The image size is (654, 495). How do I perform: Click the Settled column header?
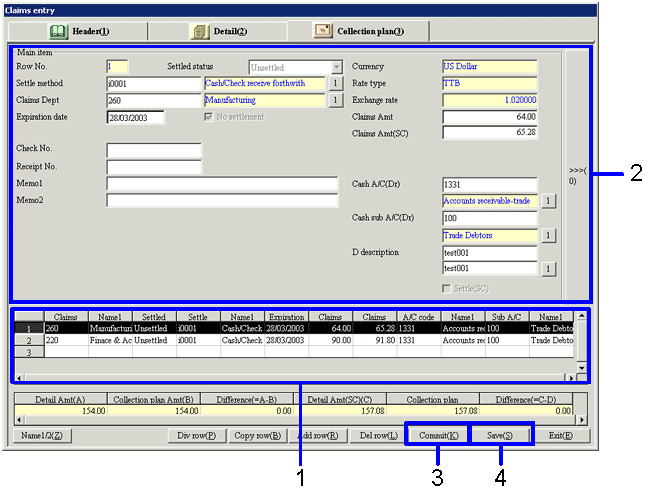click(x=154, y=317)
